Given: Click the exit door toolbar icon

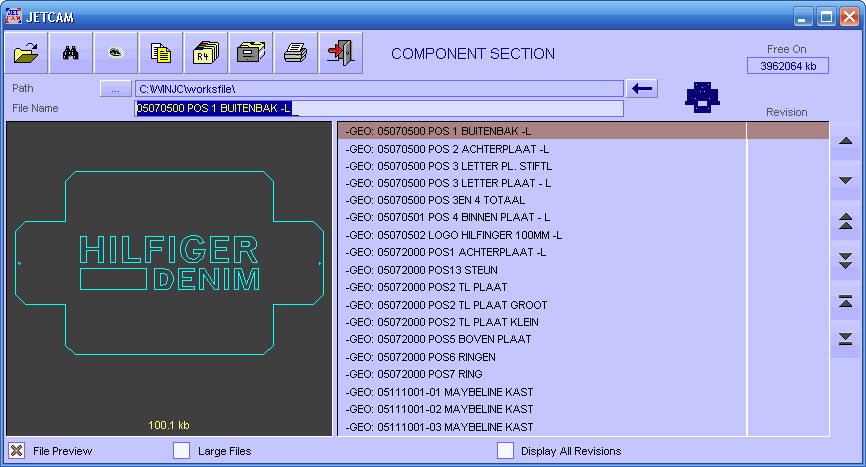Looking at the screenshot, I should click(x=341, y=53).
